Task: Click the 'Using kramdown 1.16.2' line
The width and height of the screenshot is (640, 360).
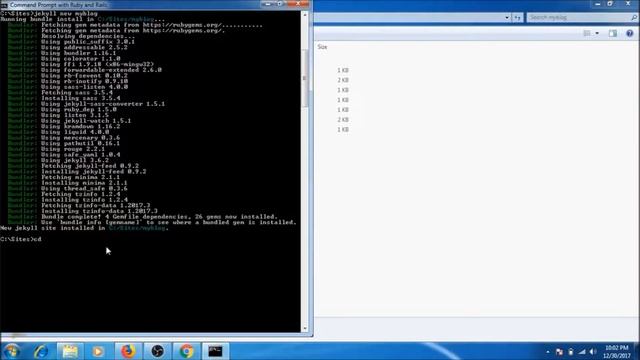Action: click(x=80, y=127)
